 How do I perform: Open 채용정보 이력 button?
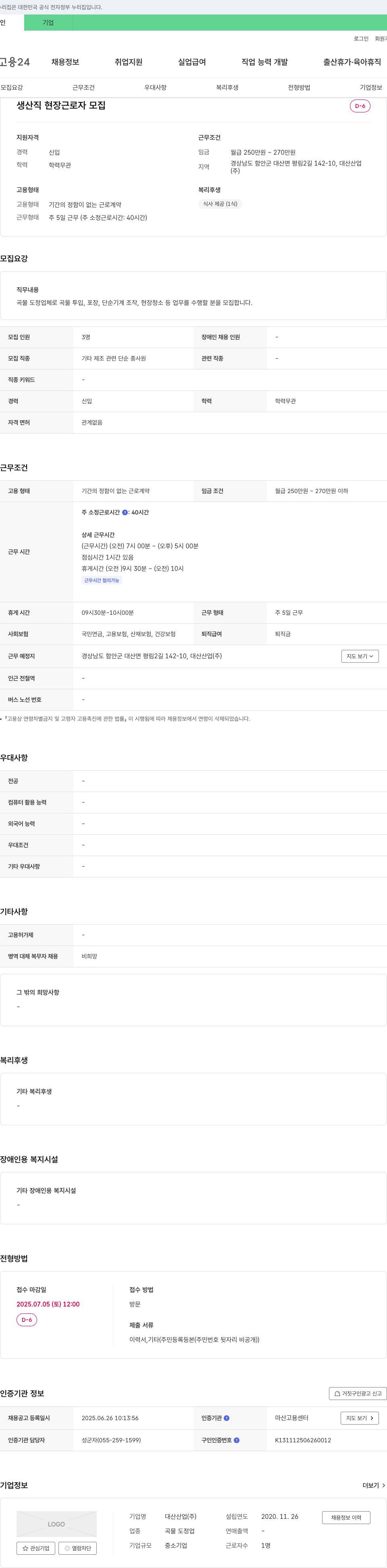(x=346, y=1518)
